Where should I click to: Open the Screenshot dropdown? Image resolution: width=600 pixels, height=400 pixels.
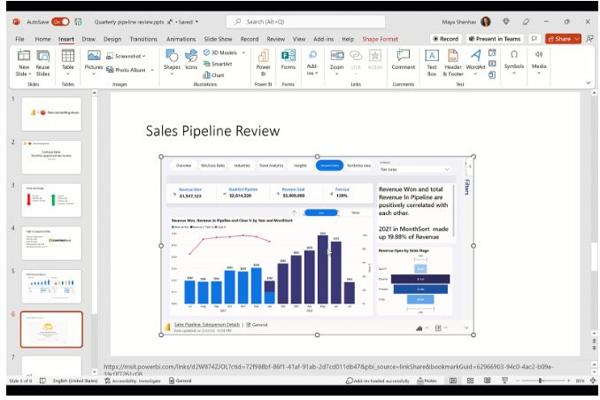(130, 56)
